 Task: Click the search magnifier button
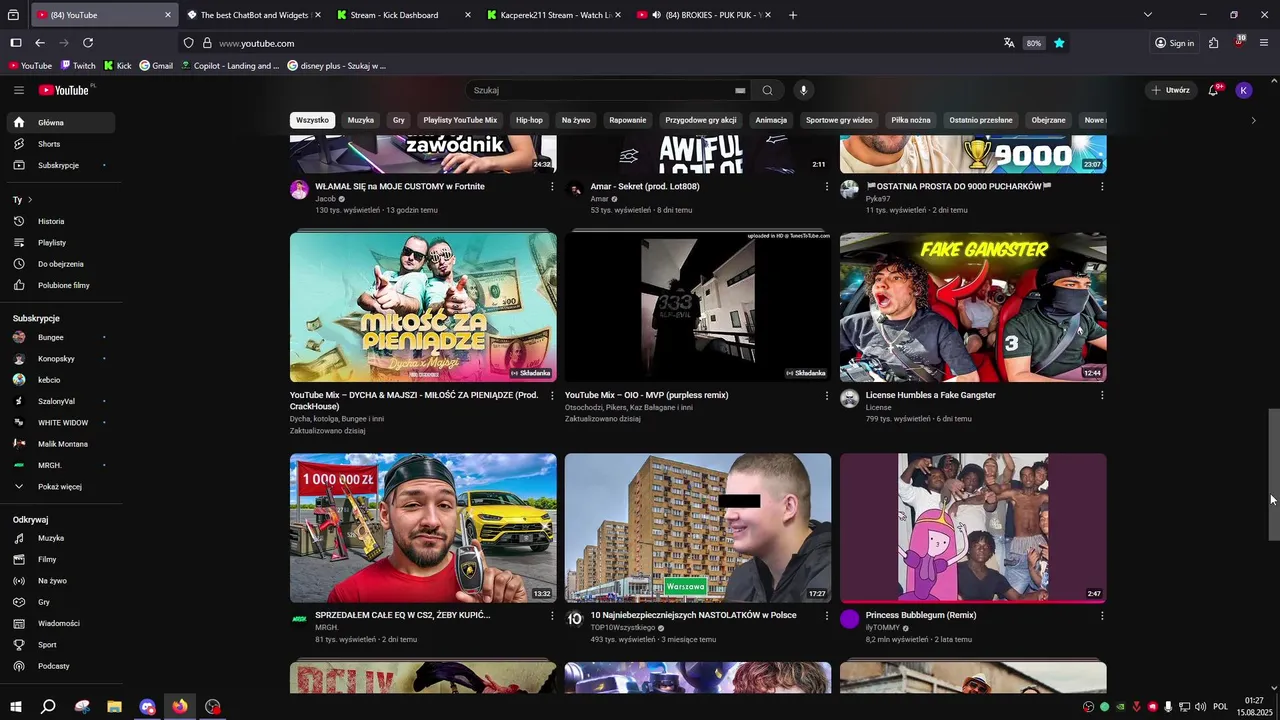767,90
